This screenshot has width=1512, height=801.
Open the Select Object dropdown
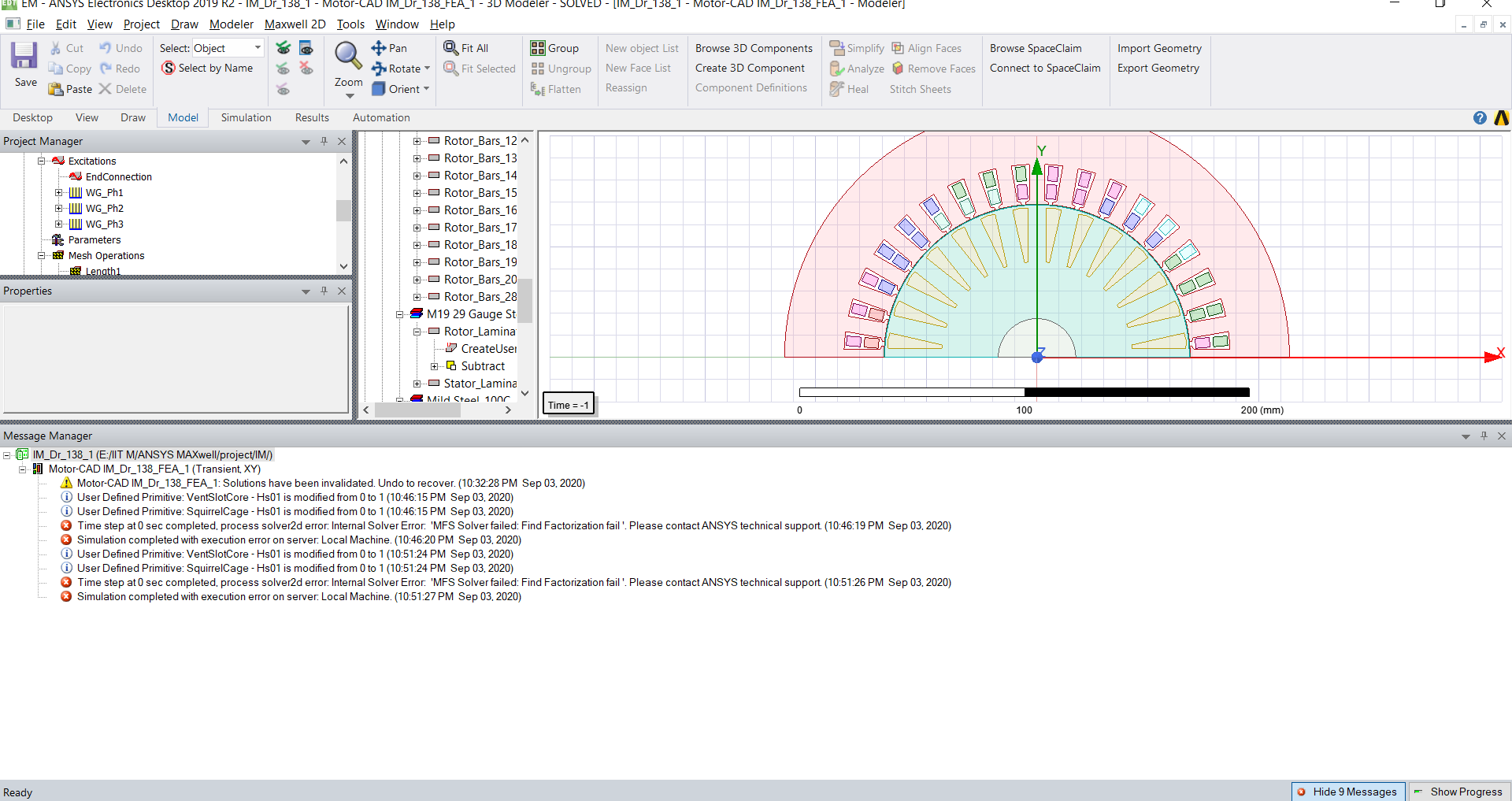[258, 48]
